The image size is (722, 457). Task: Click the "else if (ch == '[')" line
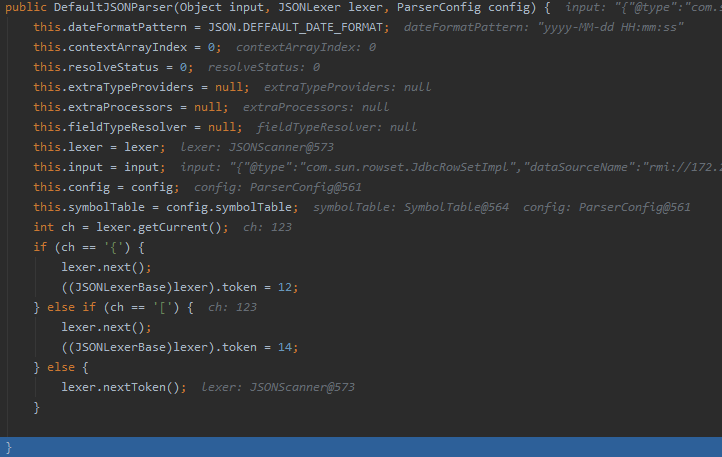click(x=113, y=307)
